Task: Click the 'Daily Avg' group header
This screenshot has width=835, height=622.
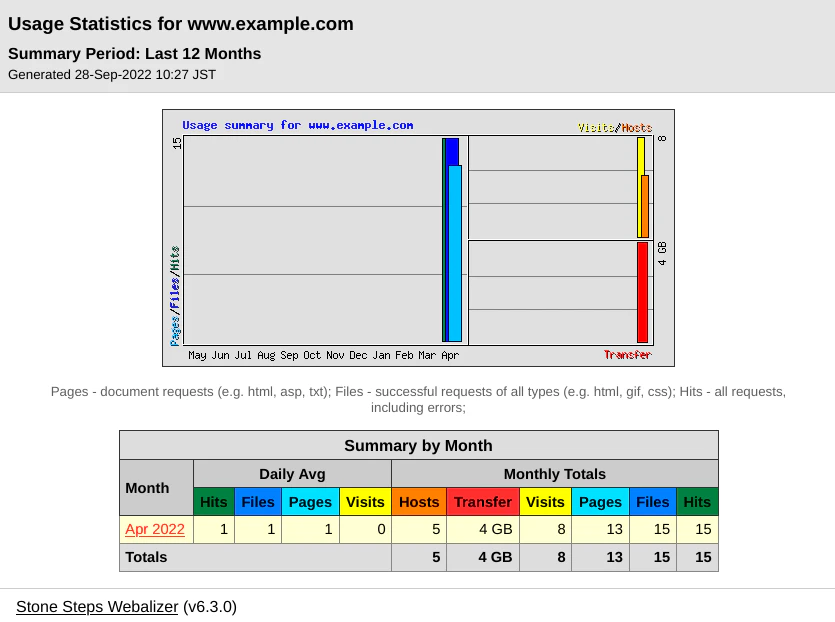Action: click(x=292, y=474)
